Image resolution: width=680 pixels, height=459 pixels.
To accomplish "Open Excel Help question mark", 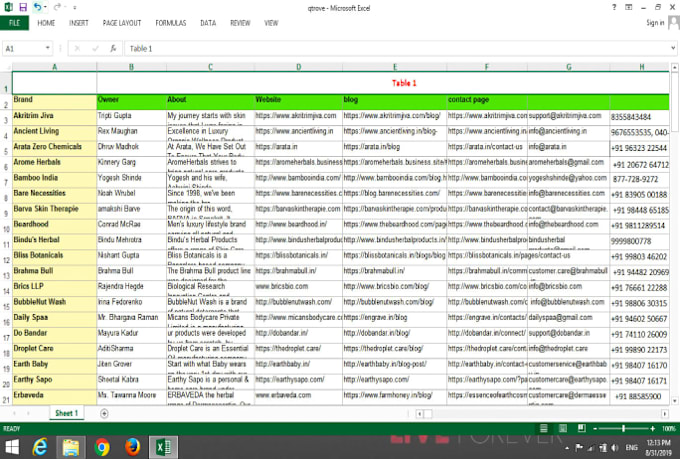I will click(x=614, y=7).
